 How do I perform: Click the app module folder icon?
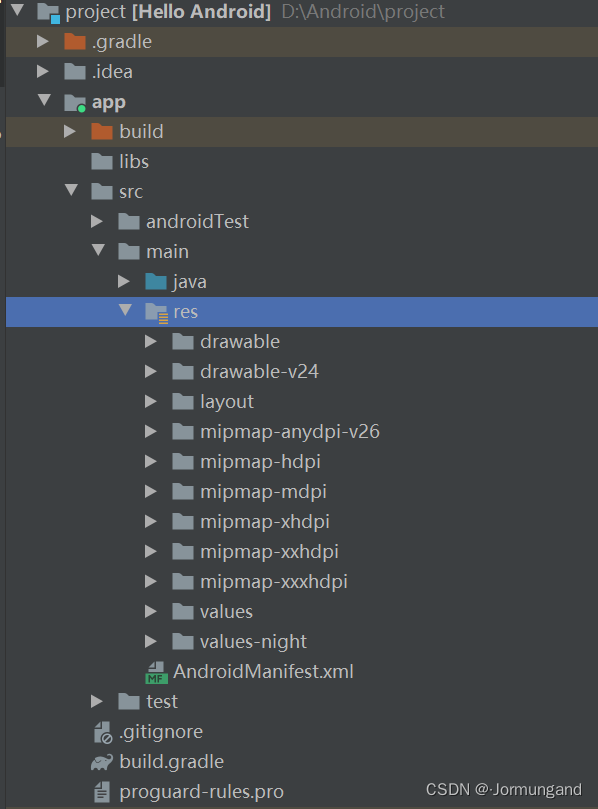(75, 103)
